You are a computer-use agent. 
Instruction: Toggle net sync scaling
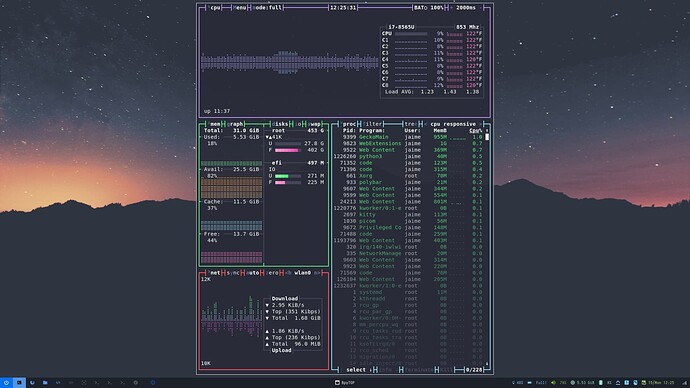pyautogui.click(x=233, y=273)
